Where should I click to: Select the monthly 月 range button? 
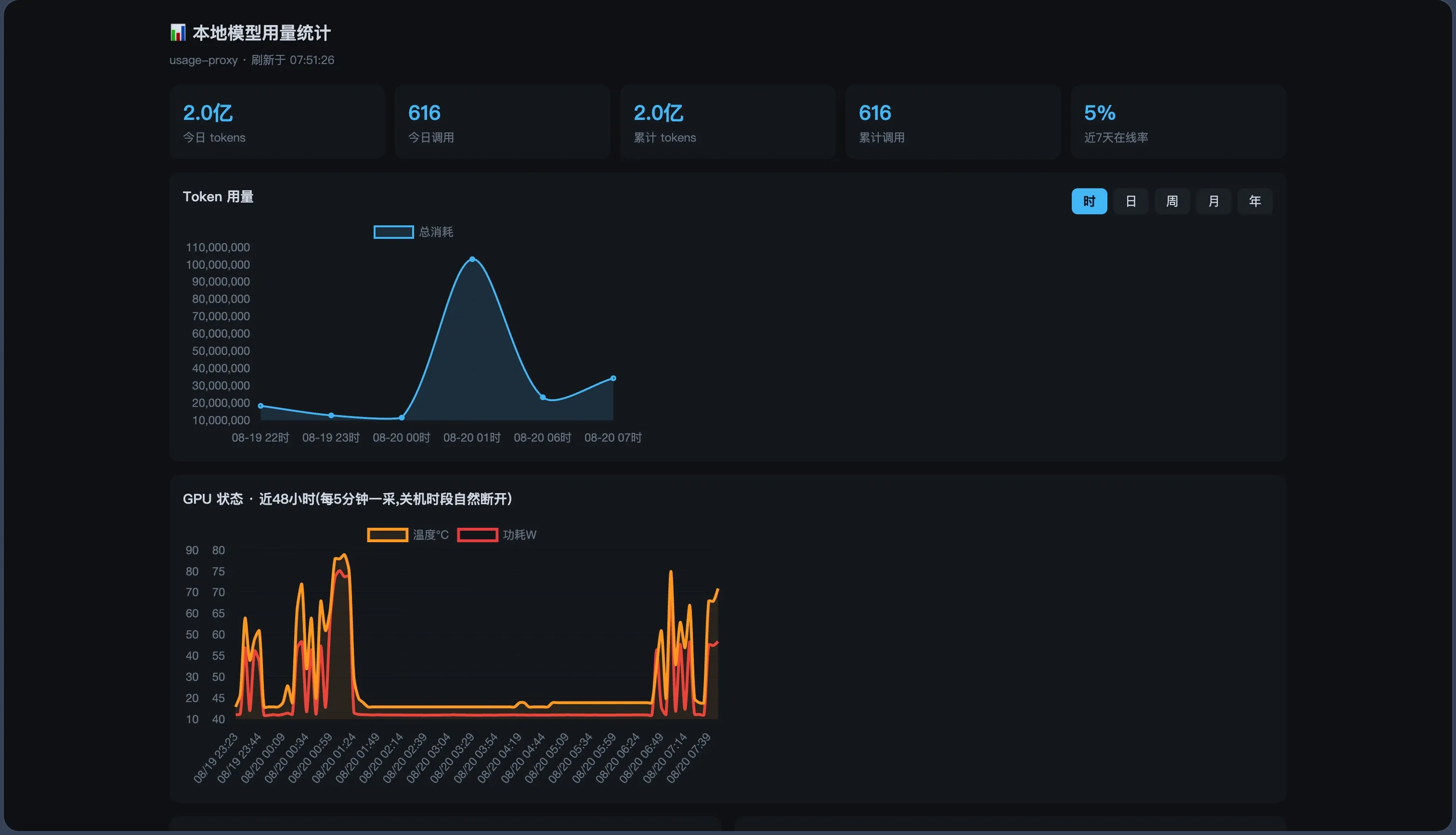(1213, 201)
